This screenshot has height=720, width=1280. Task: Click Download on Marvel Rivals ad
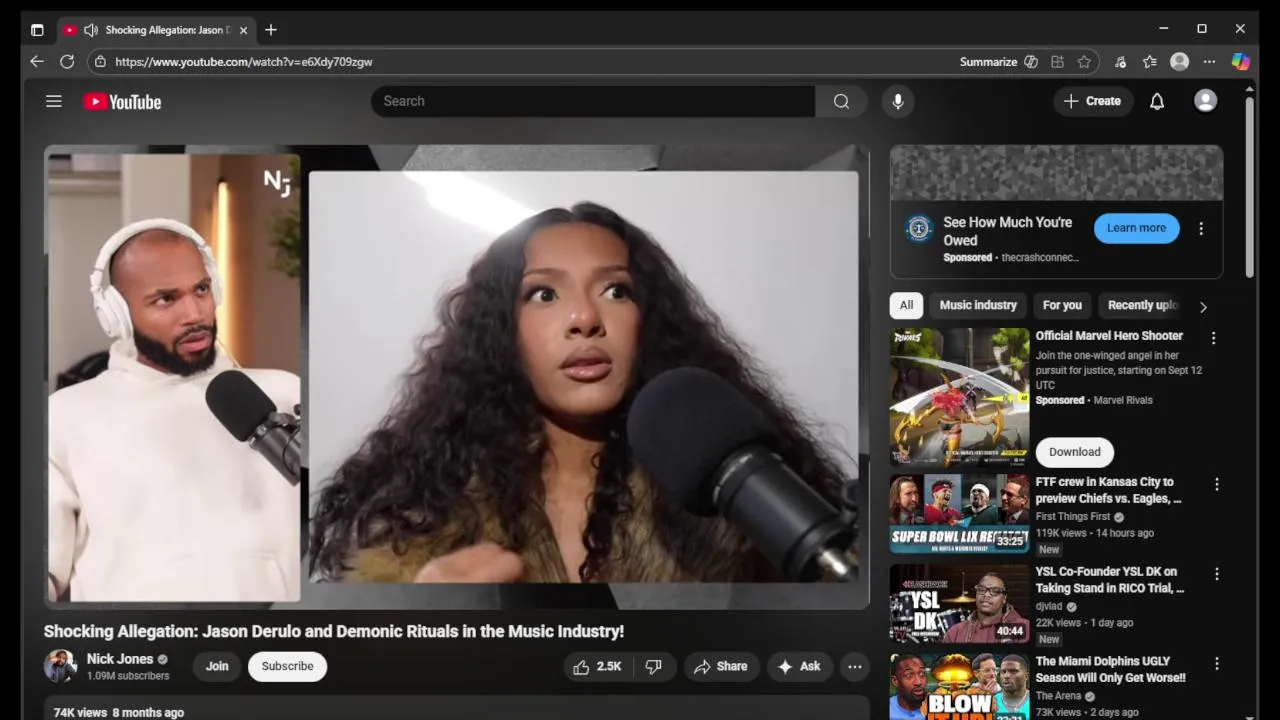pos(1075,452)
